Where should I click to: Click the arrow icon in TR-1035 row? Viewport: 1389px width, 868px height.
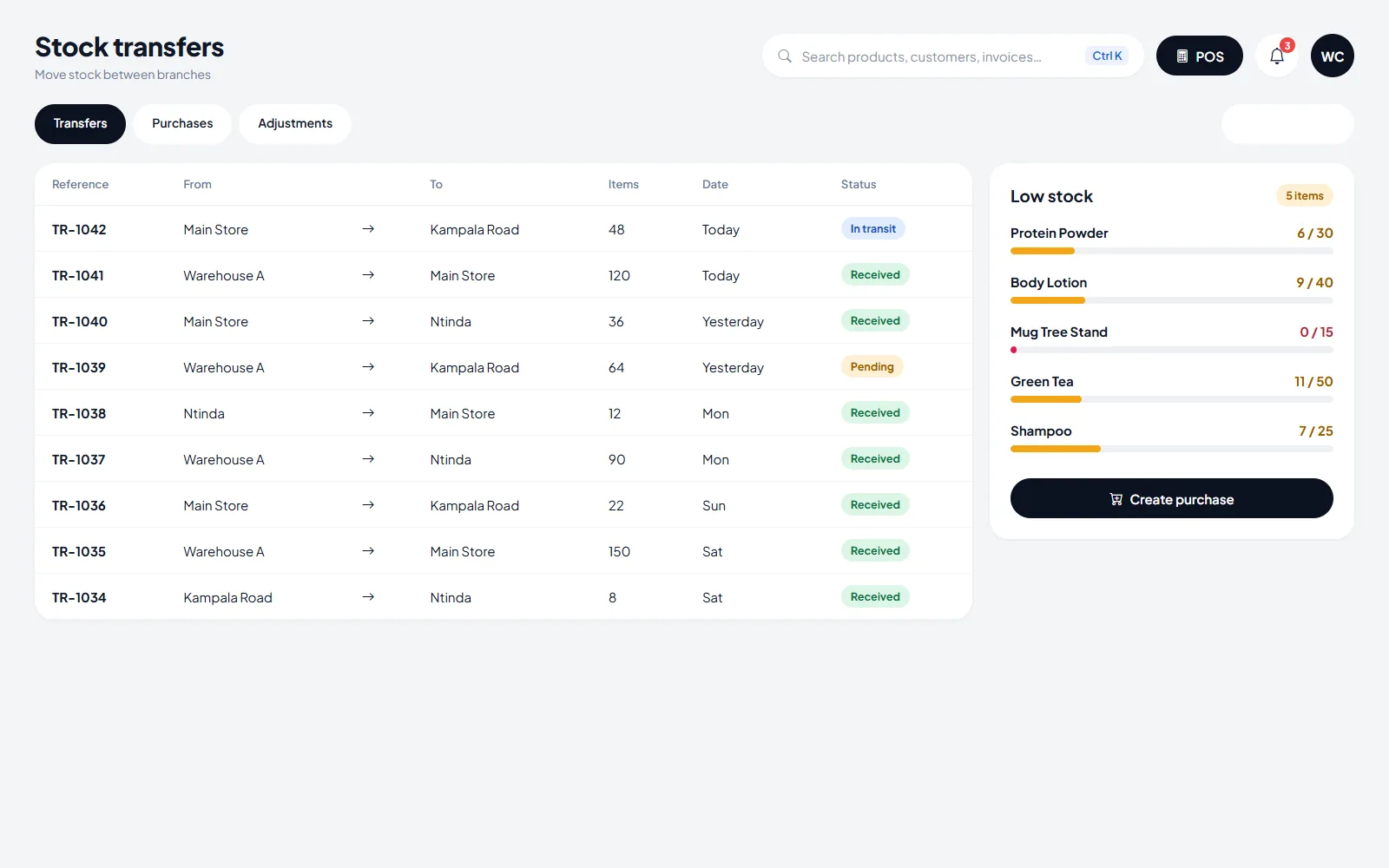368,551
